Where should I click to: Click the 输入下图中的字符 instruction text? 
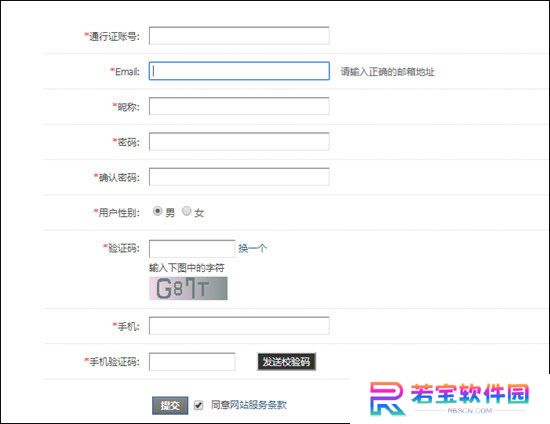coord(187,268)
